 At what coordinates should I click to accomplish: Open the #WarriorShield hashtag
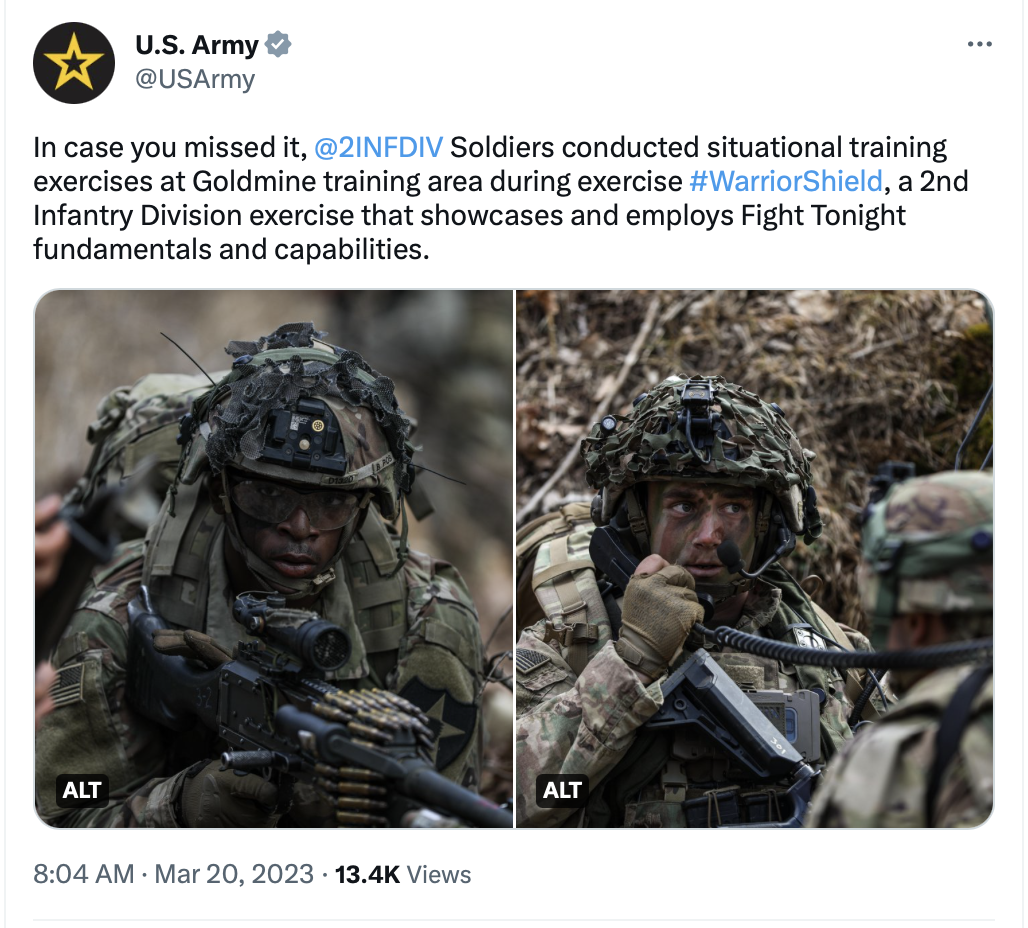(786, 181)
